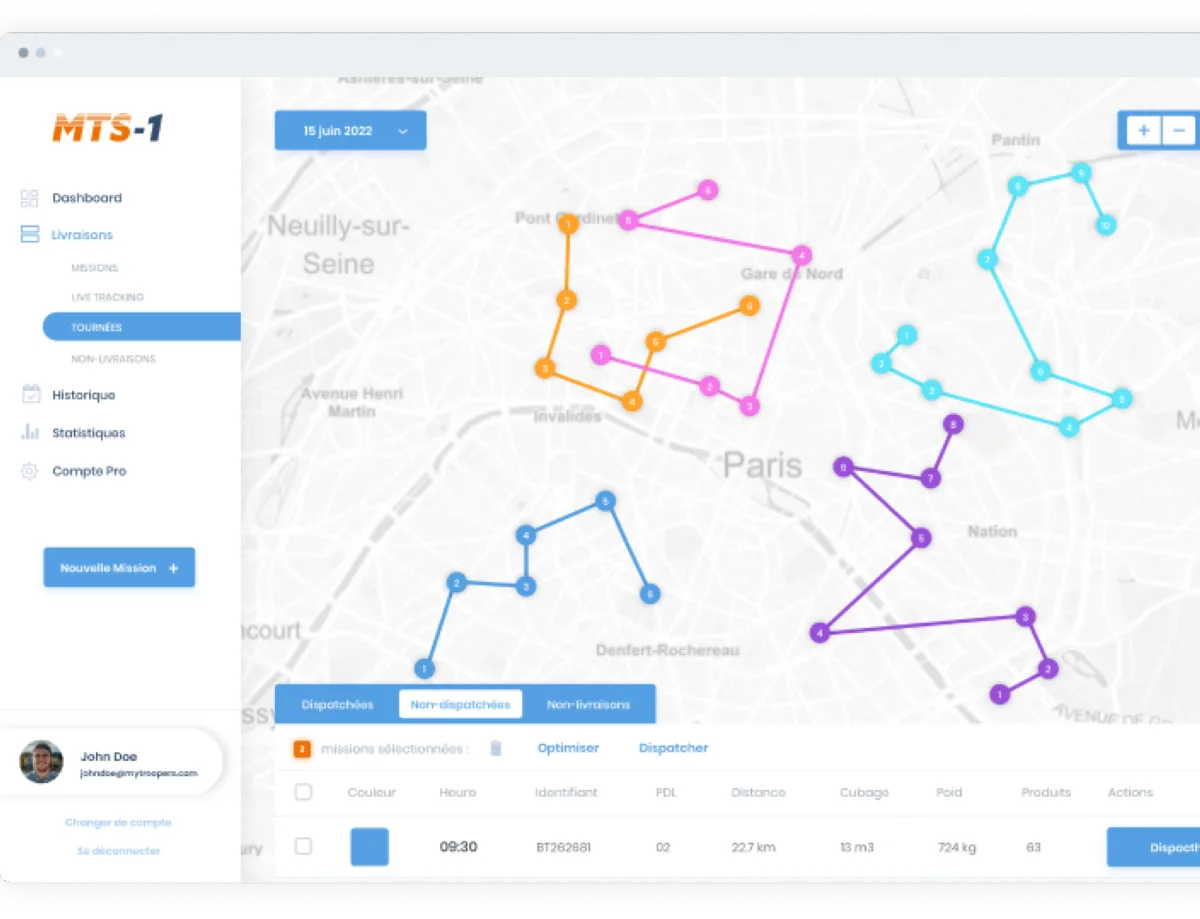Click cyan route stop 10 marker
This screenshot has height=919, width=1200.
click(x=1105, y=226)
